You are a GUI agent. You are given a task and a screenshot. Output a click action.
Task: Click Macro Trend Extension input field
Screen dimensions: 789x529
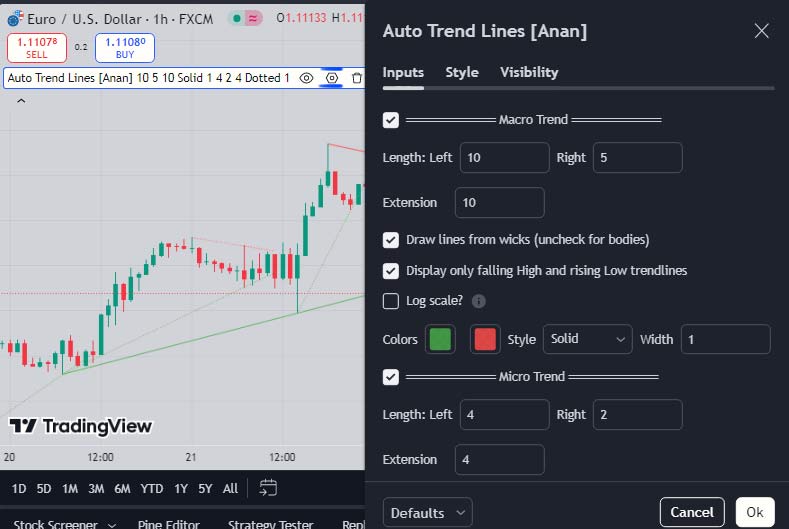(500, 202)
